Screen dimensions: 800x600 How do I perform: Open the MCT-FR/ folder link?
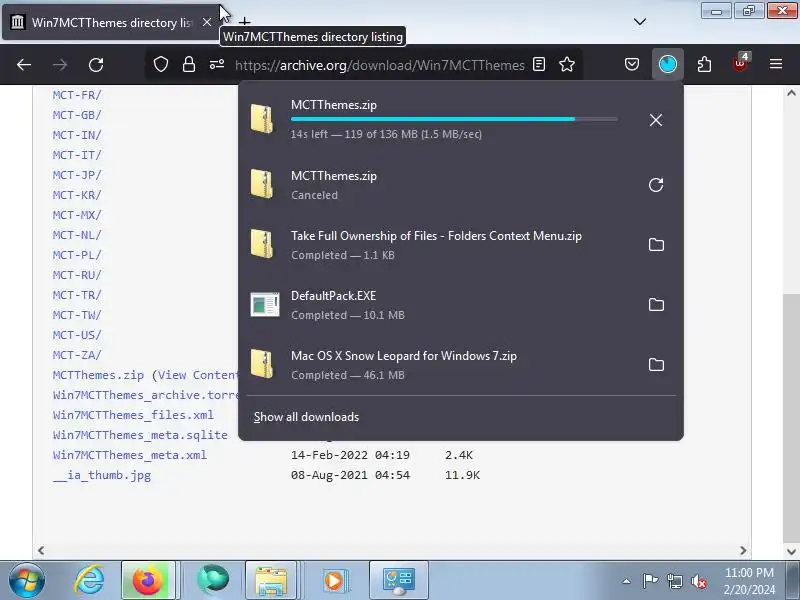[x=77, y=95]
